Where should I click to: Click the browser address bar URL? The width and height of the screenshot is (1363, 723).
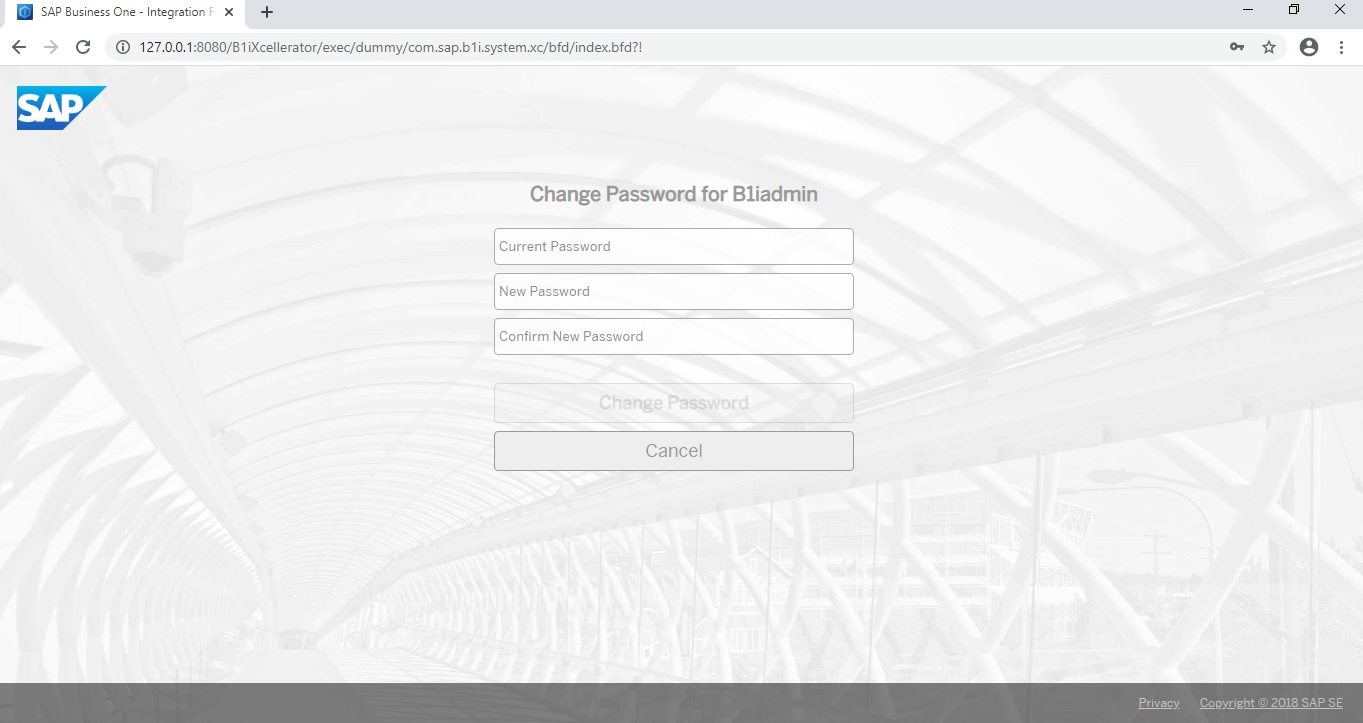(390, 47)
